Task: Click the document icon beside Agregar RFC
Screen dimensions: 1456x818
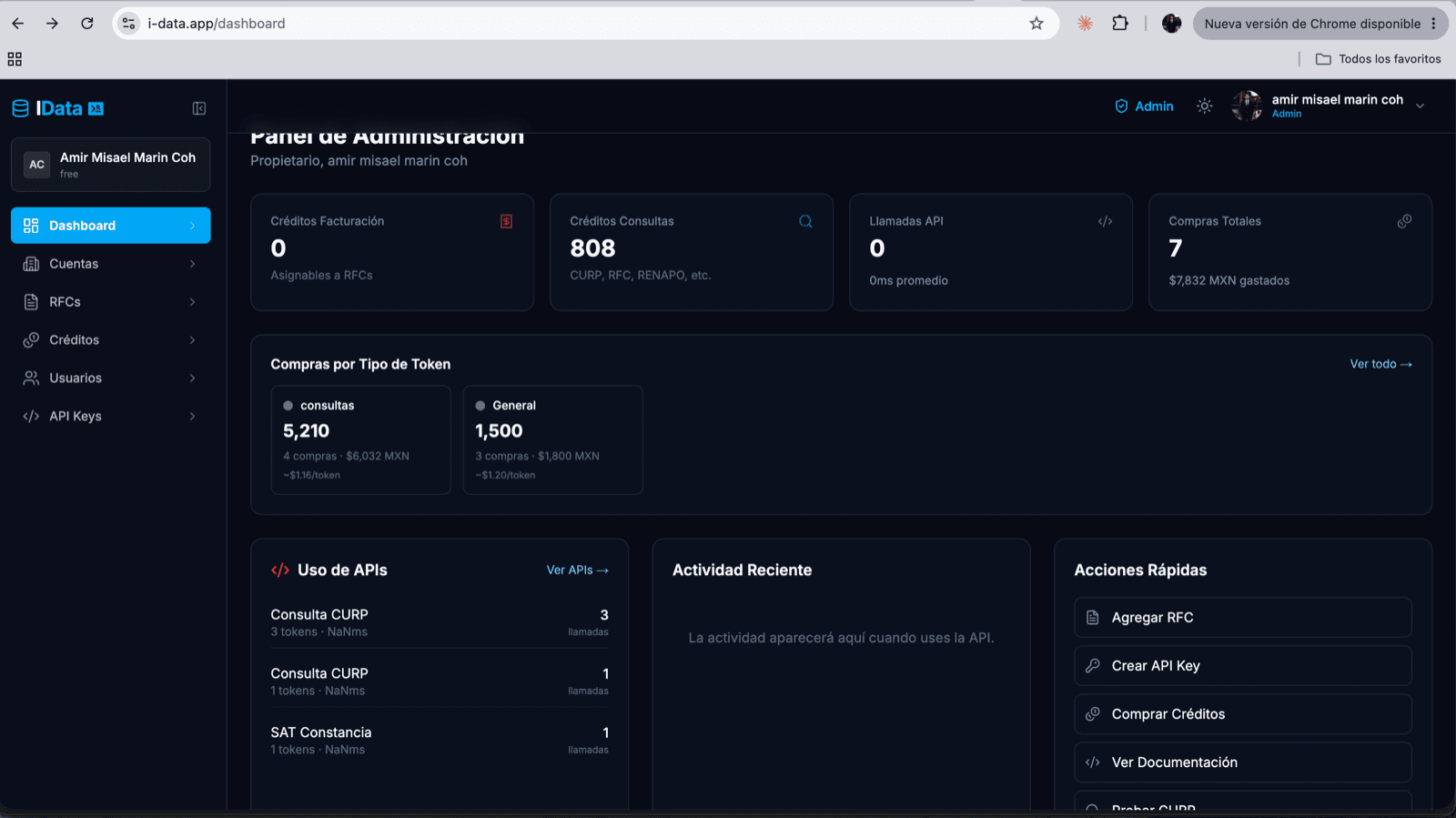Action: [1093, 618]
